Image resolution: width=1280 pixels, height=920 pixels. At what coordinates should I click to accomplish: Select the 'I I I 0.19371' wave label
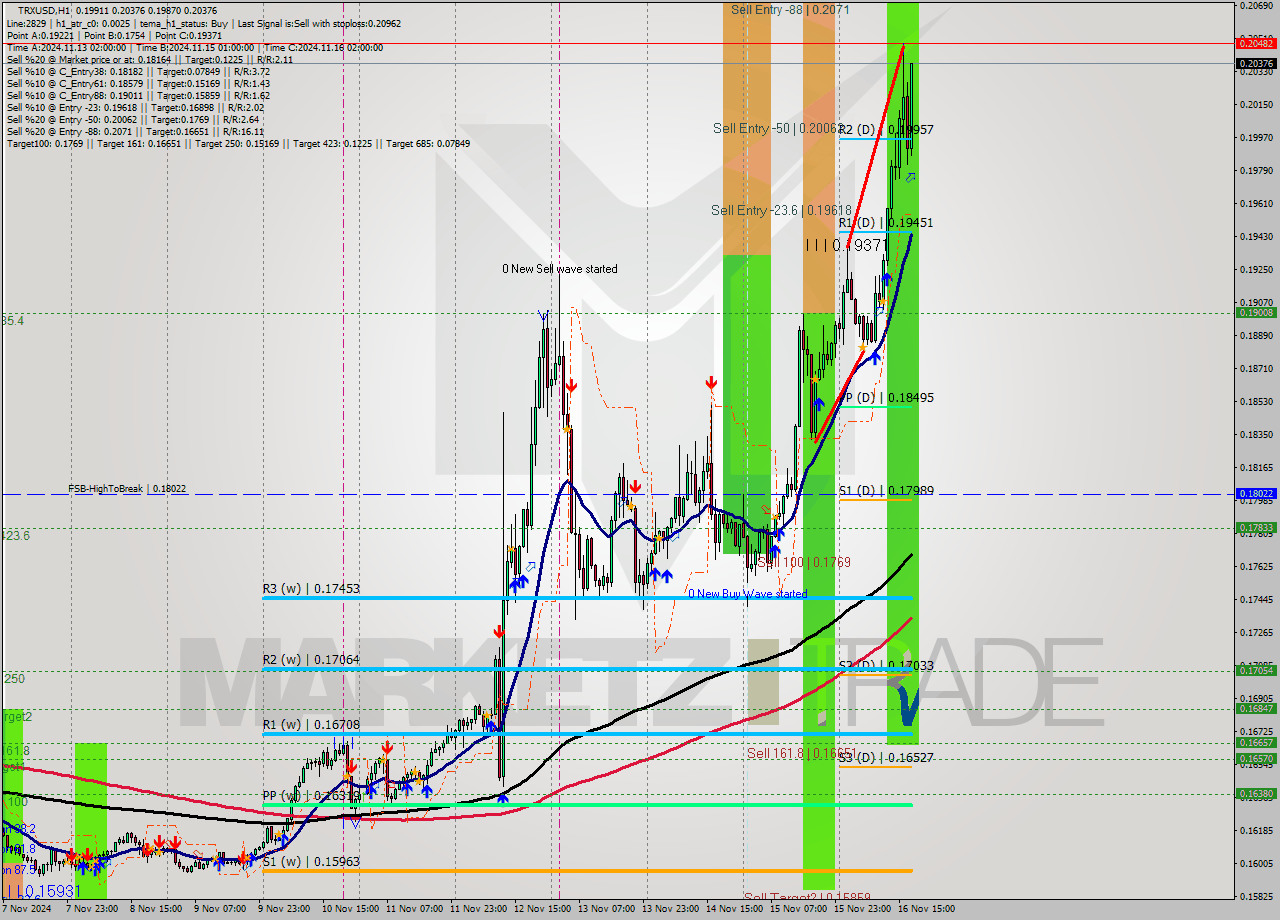click(x=846, y=245)
